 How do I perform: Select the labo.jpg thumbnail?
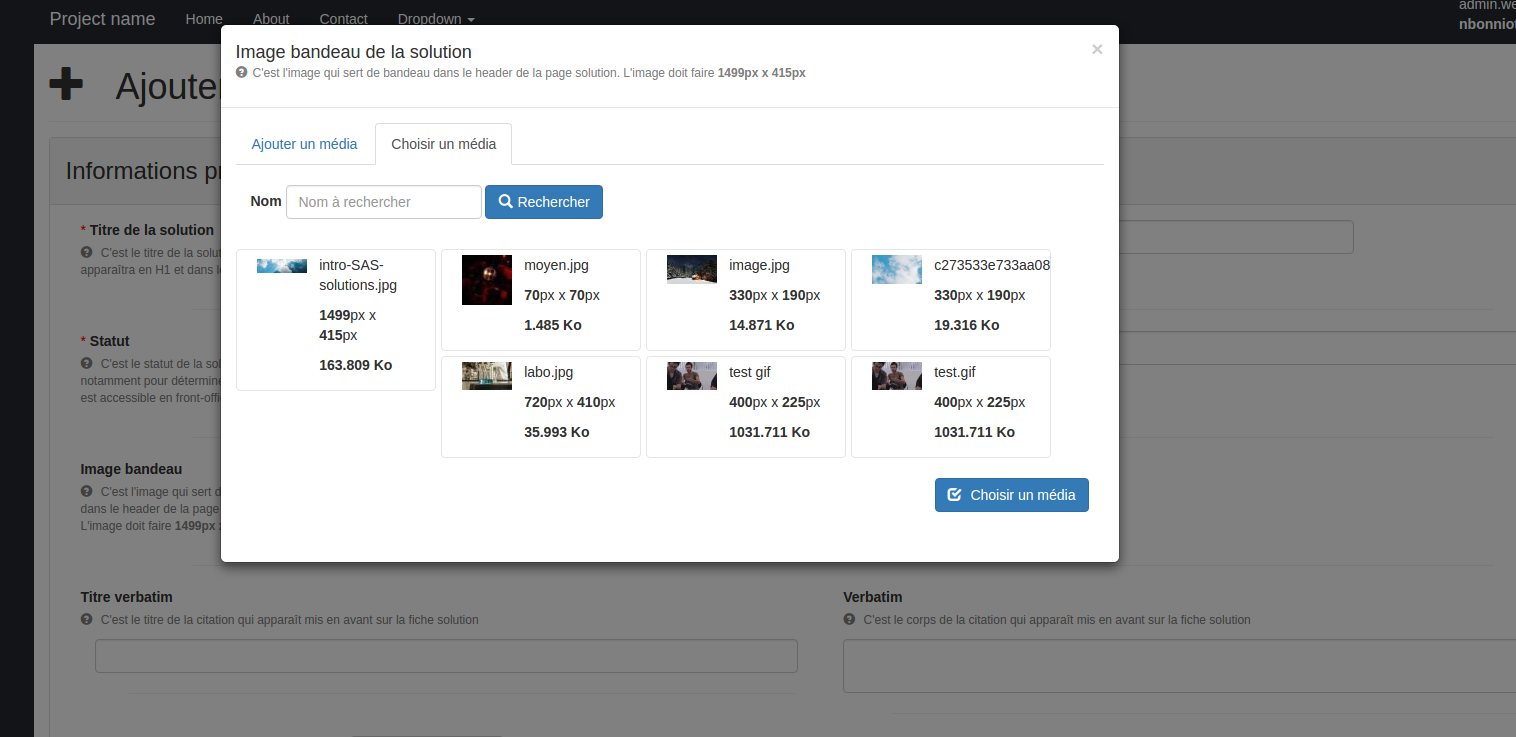[x=487, y=376]
